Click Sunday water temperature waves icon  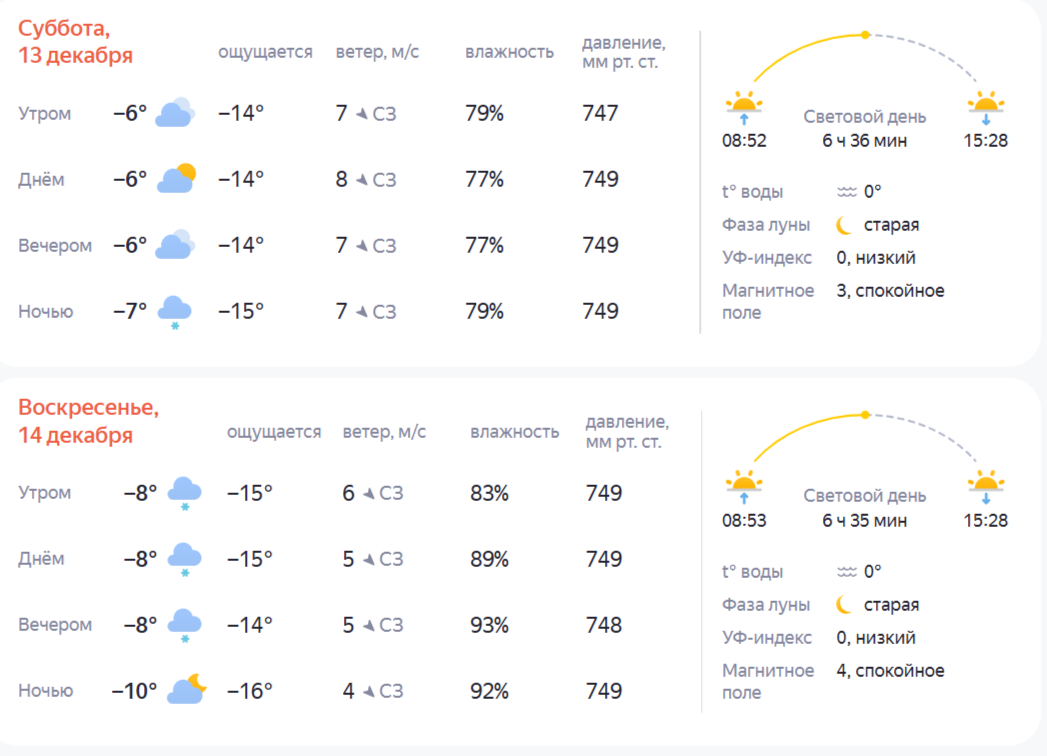point(846,572)
